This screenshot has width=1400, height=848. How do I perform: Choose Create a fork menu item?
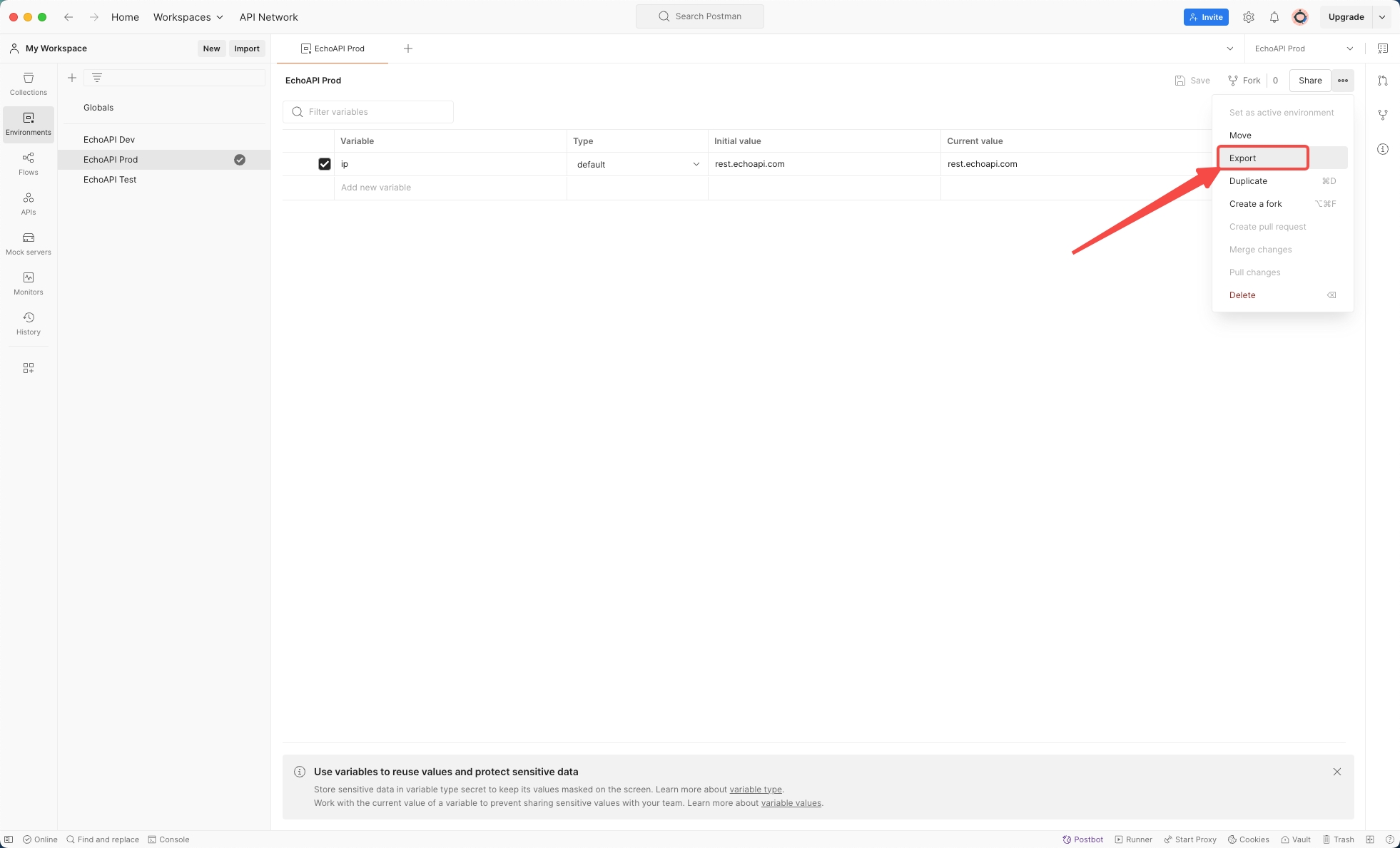pos(1283,204)
